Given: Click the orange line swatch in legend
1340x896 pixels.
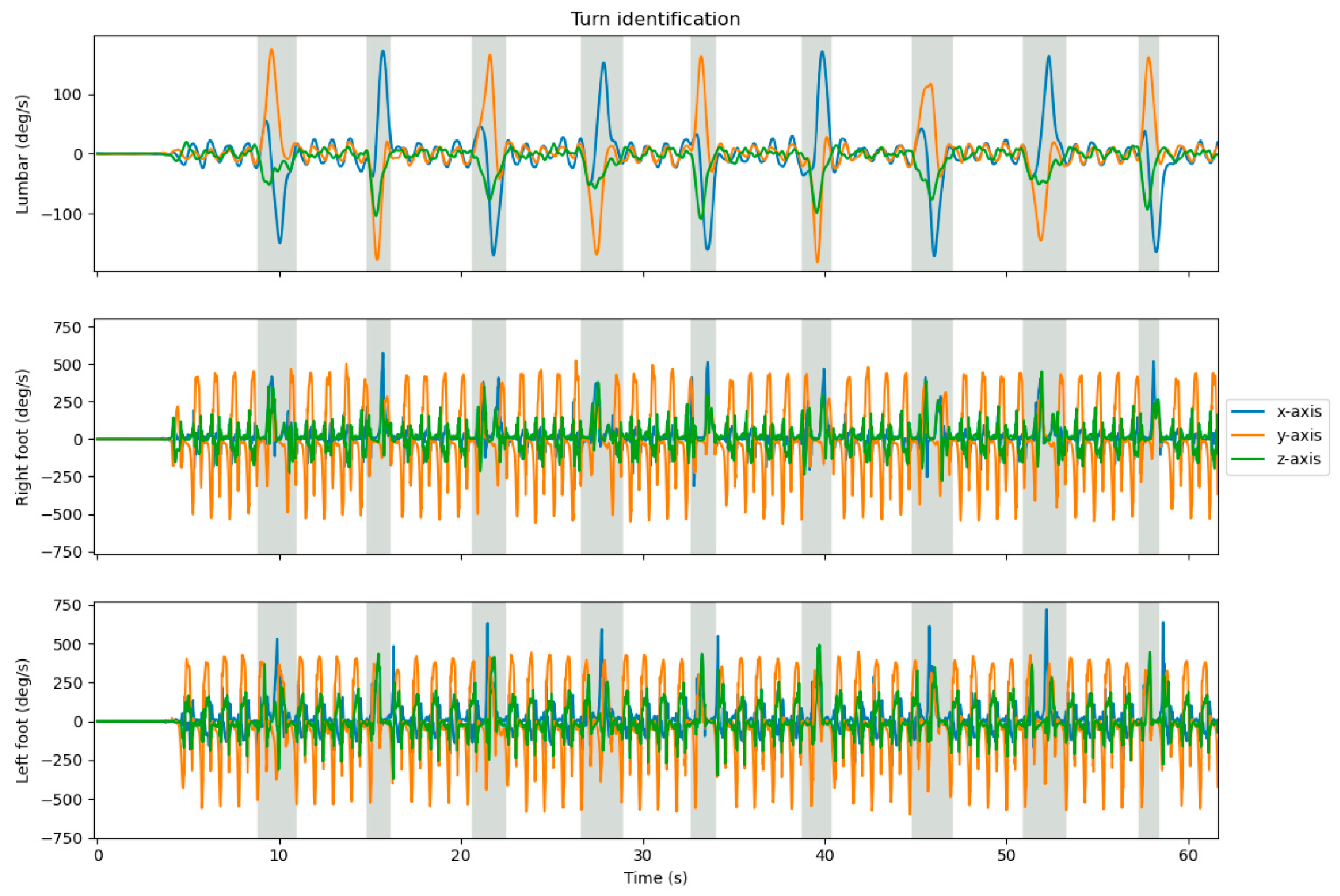Looking at the screenshot, I should 1248,435.
